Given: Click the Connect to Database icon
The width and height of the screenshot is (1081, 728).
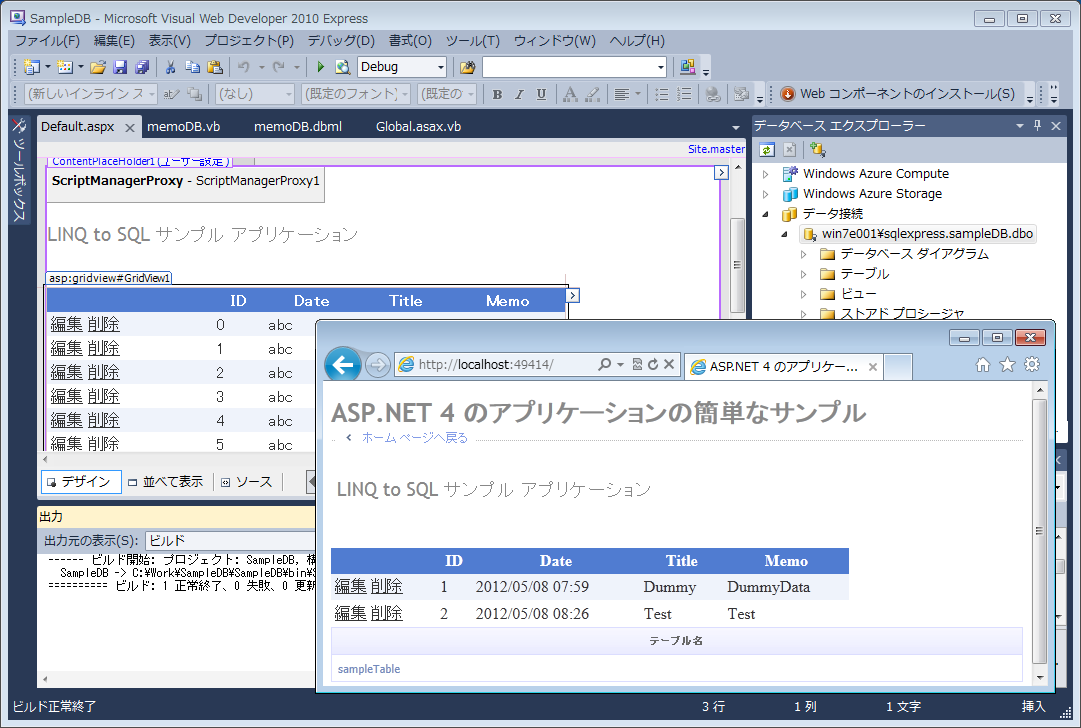Looking at the screenshot, I should tap(818, 150).
